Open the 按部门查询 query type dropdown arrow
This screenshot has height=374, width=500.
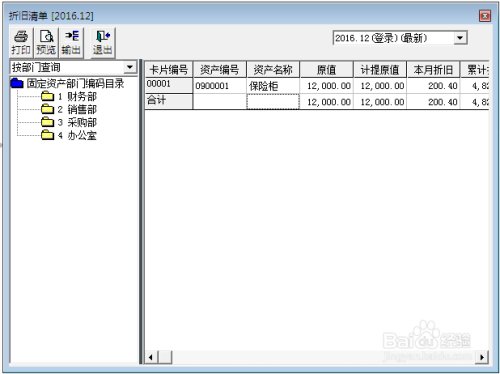pyautogui.click(x=130, y=67)
